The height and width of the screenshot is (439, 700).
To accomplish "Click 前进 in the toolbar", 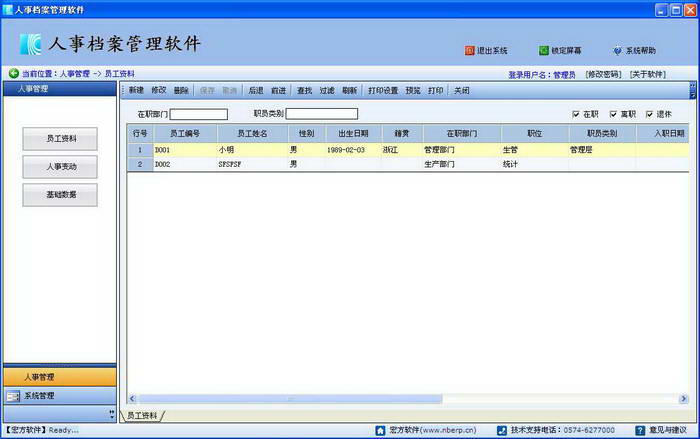I will [278, 90].
